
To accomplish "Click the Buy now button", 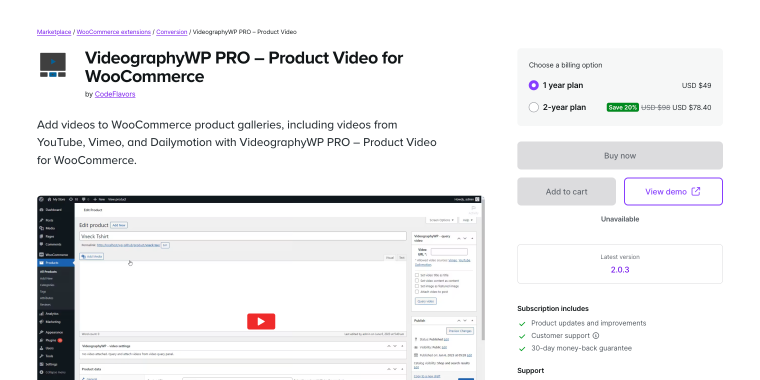I will (620, 156).
